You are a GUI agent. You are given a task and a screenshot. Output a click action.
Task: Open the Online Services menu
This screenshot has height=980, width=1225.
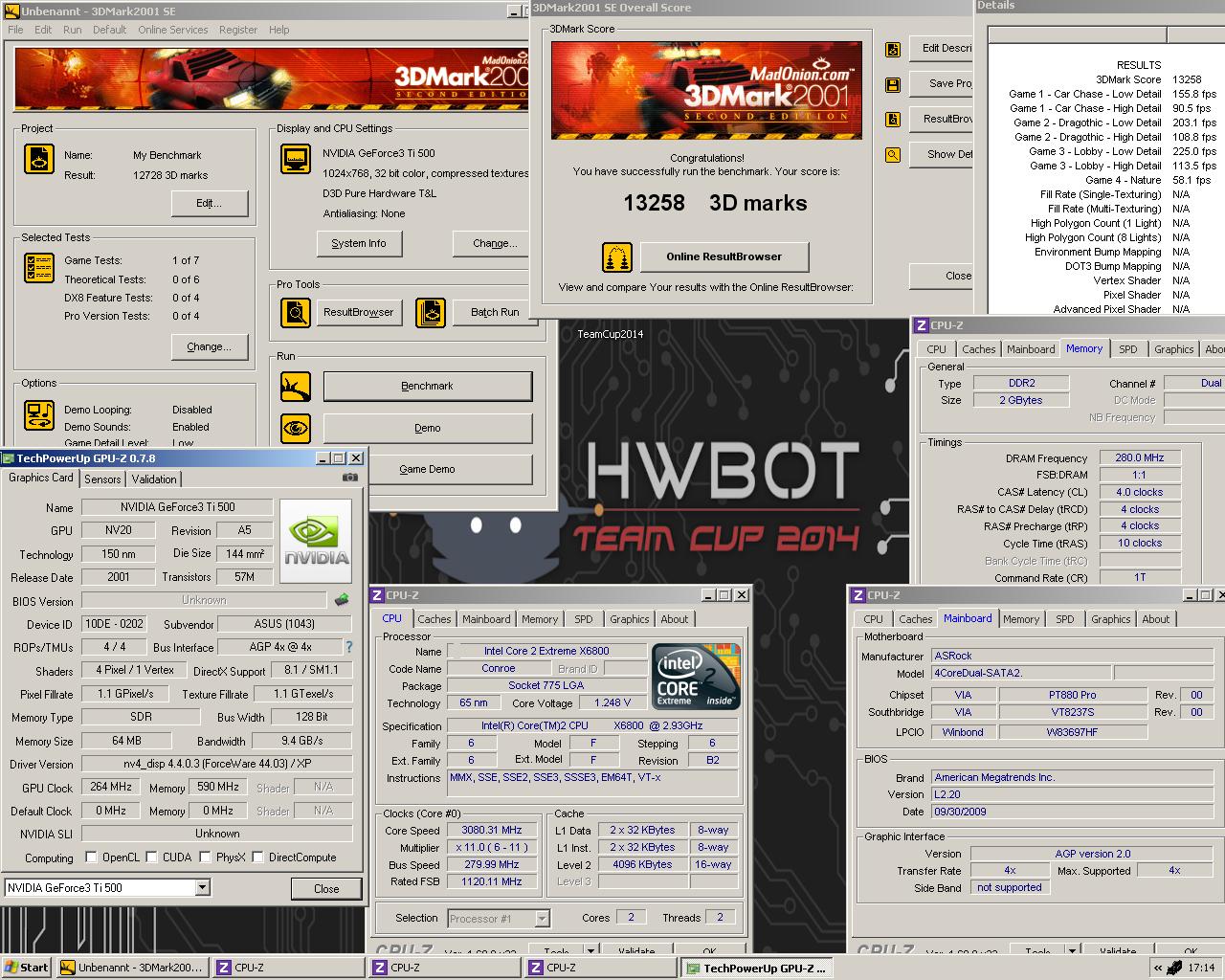172,30
